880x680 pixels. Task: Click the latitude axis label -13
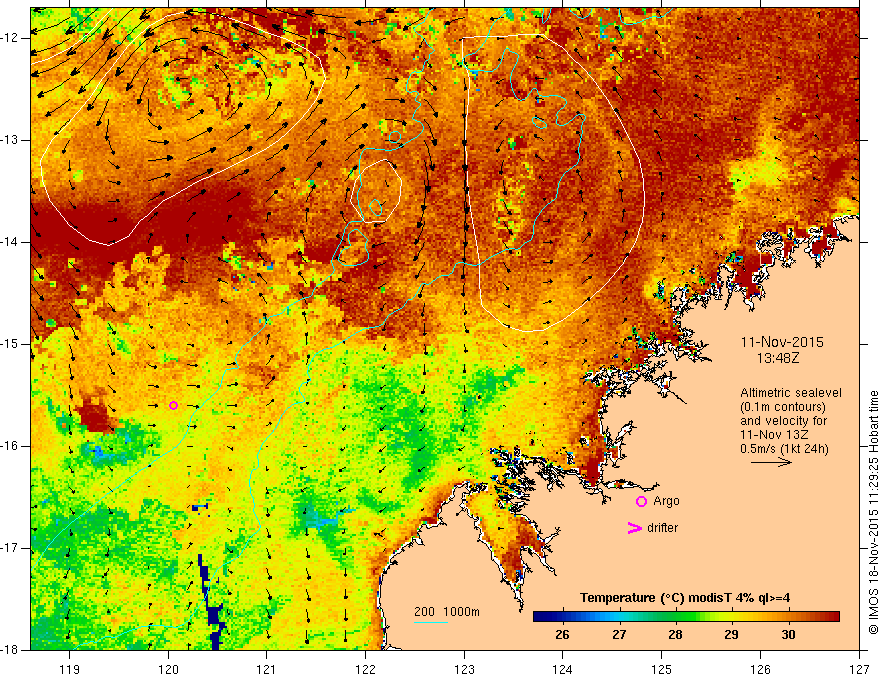pos(10,140)
